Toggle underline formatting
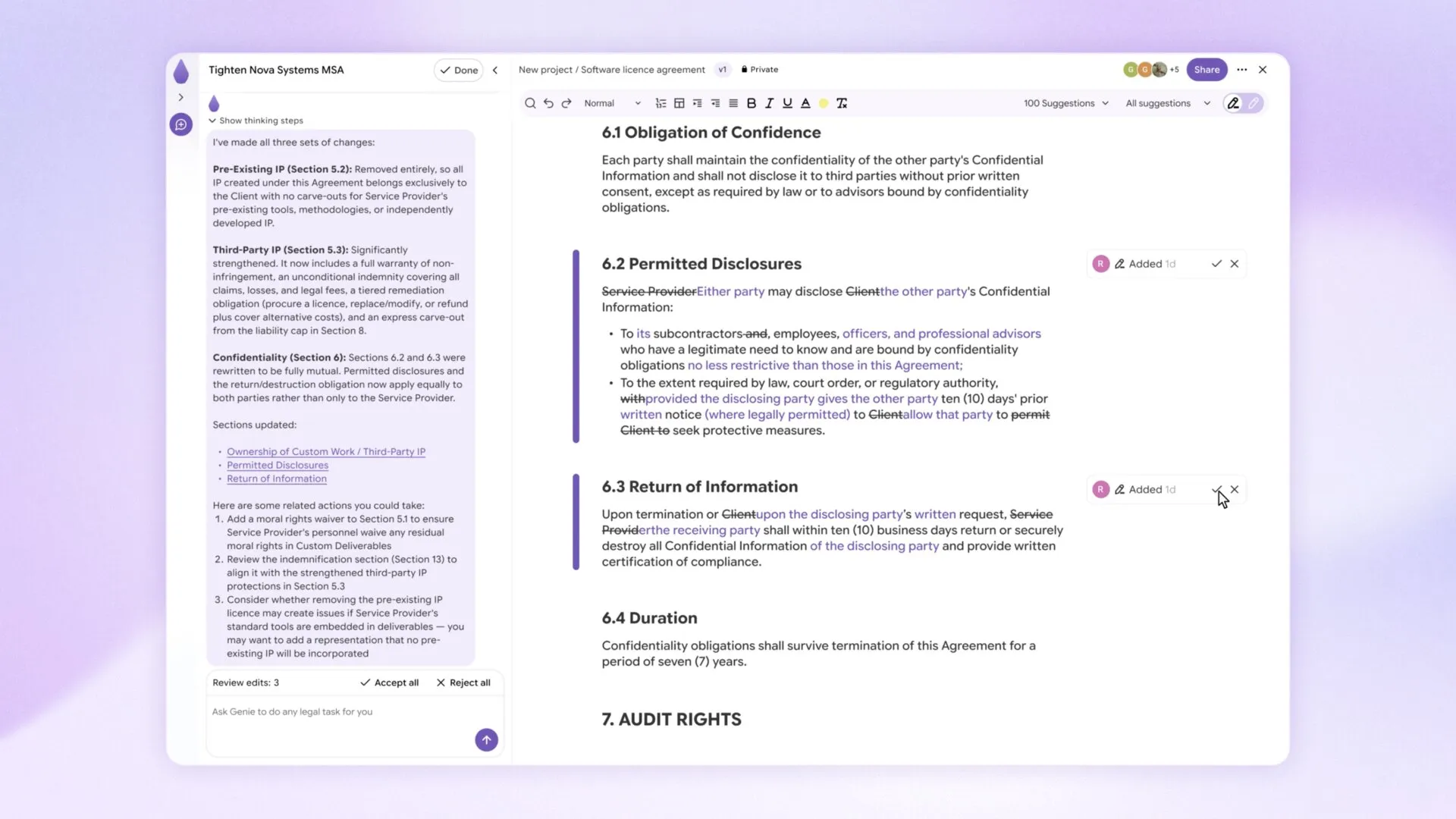This screenshot has height=819, width=1456. (x=787, y=103)
